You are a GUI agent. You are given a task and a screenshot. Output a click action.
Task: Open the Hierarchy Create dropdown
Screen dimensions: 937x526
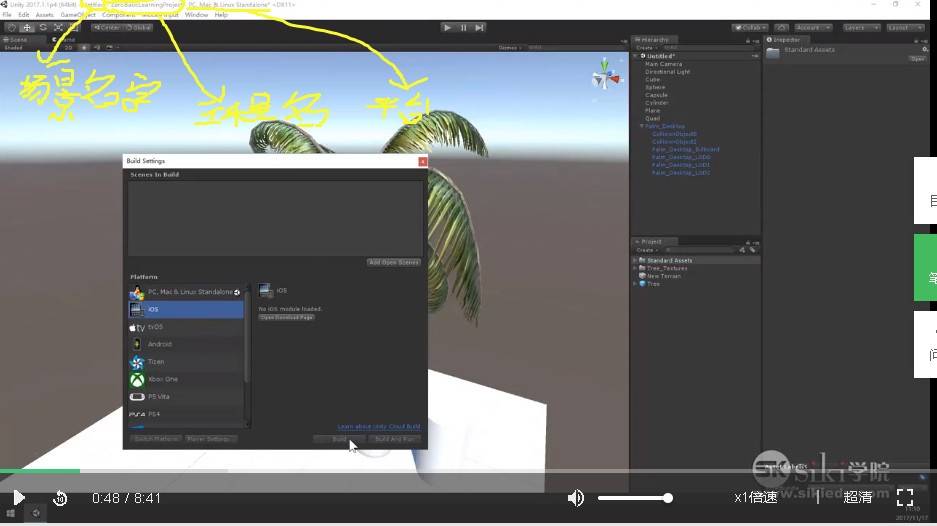(646, 48)
